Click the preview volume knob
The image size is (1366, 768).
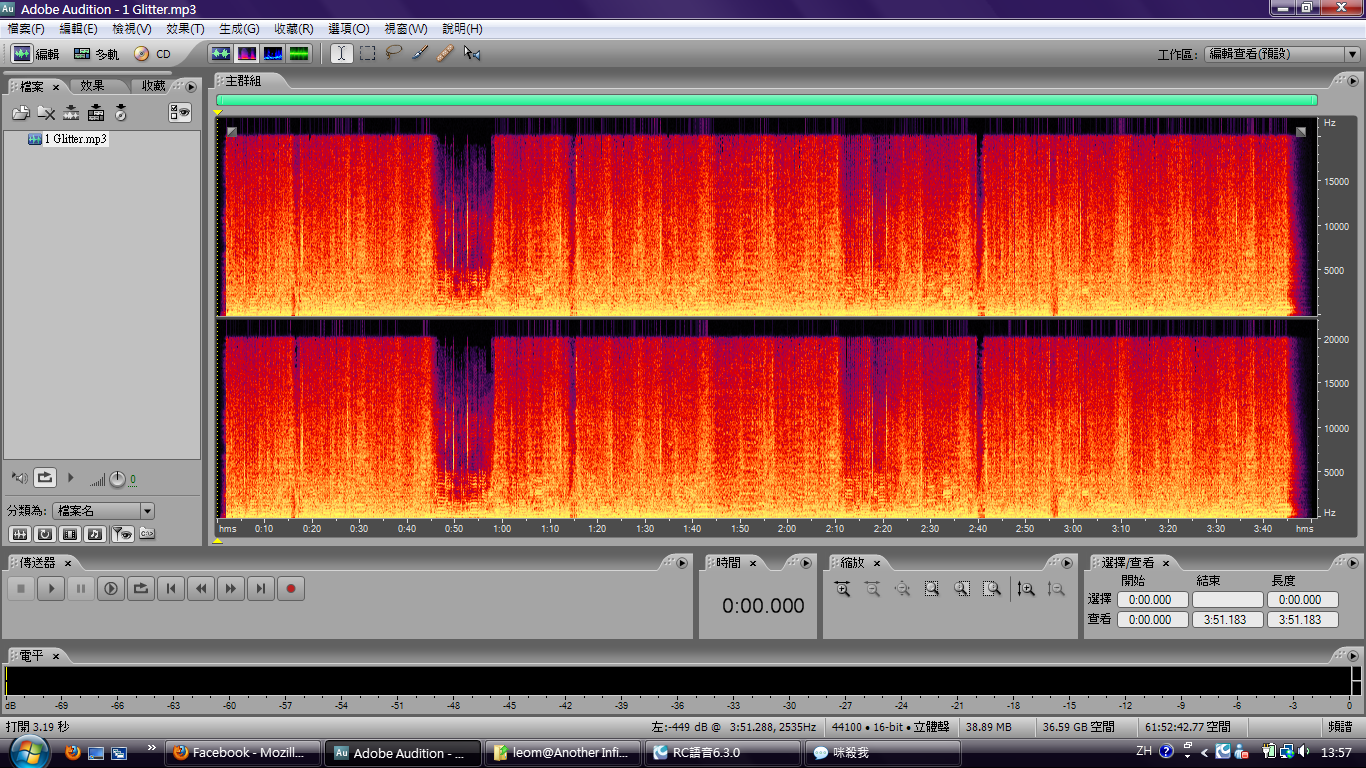(x=117, y=479)
